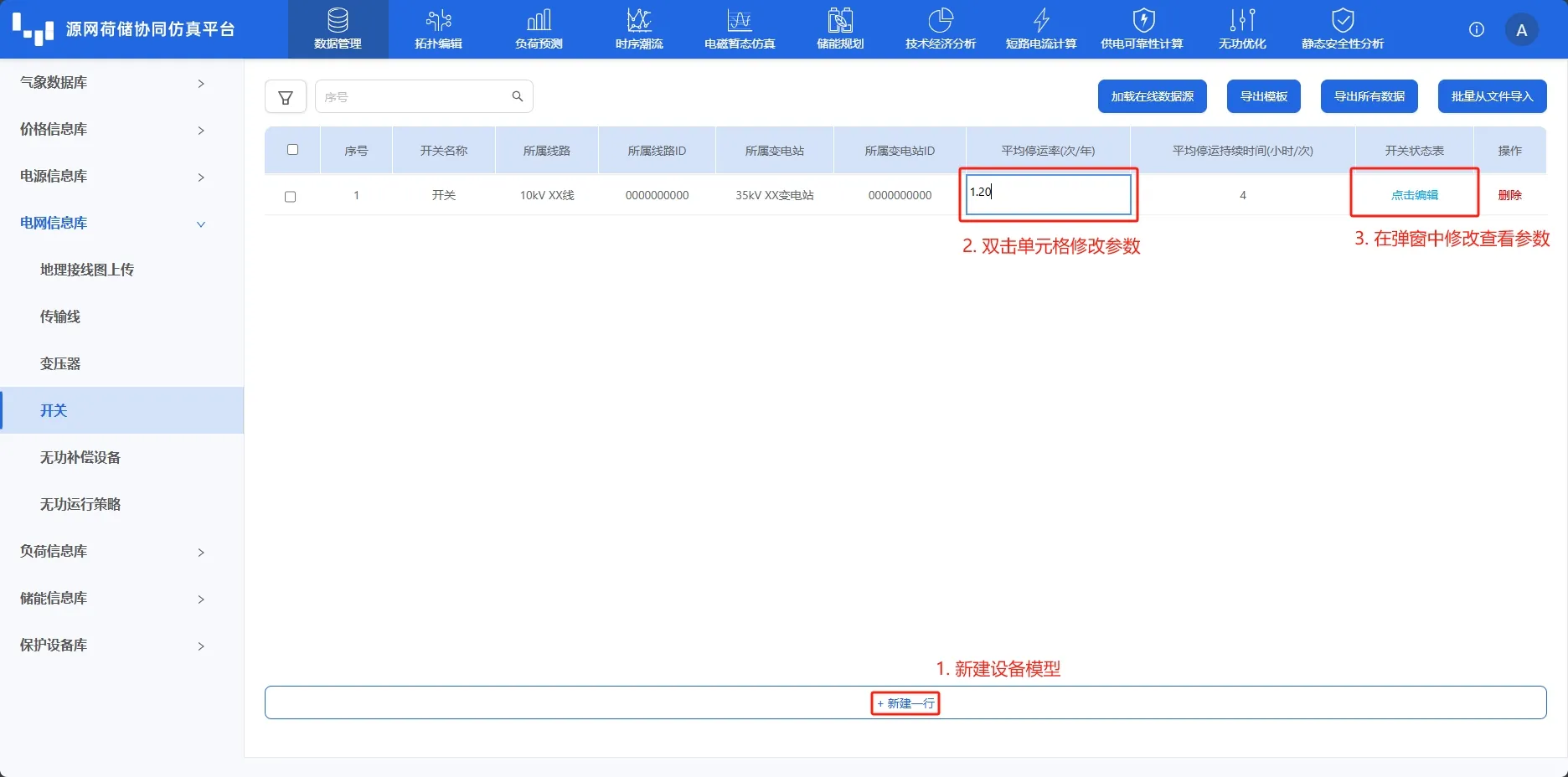The image size is (1568, 777).
Task: Open 电磁暂态仿真 simulation module
Action: (740, 29)
